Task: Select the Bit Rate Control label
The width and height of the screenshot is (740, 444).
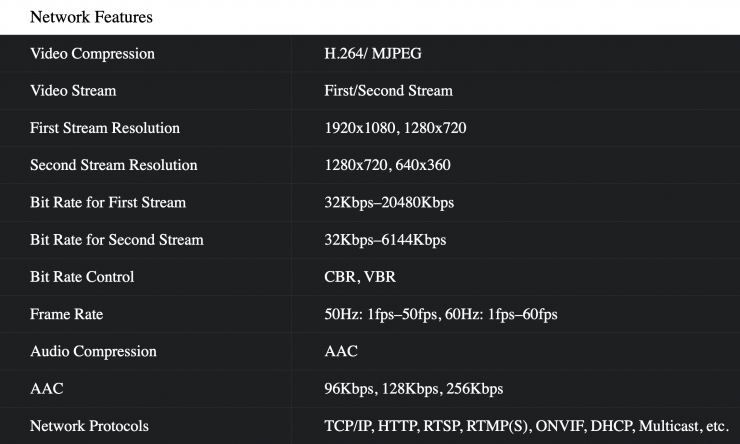Action: (82, 277)
